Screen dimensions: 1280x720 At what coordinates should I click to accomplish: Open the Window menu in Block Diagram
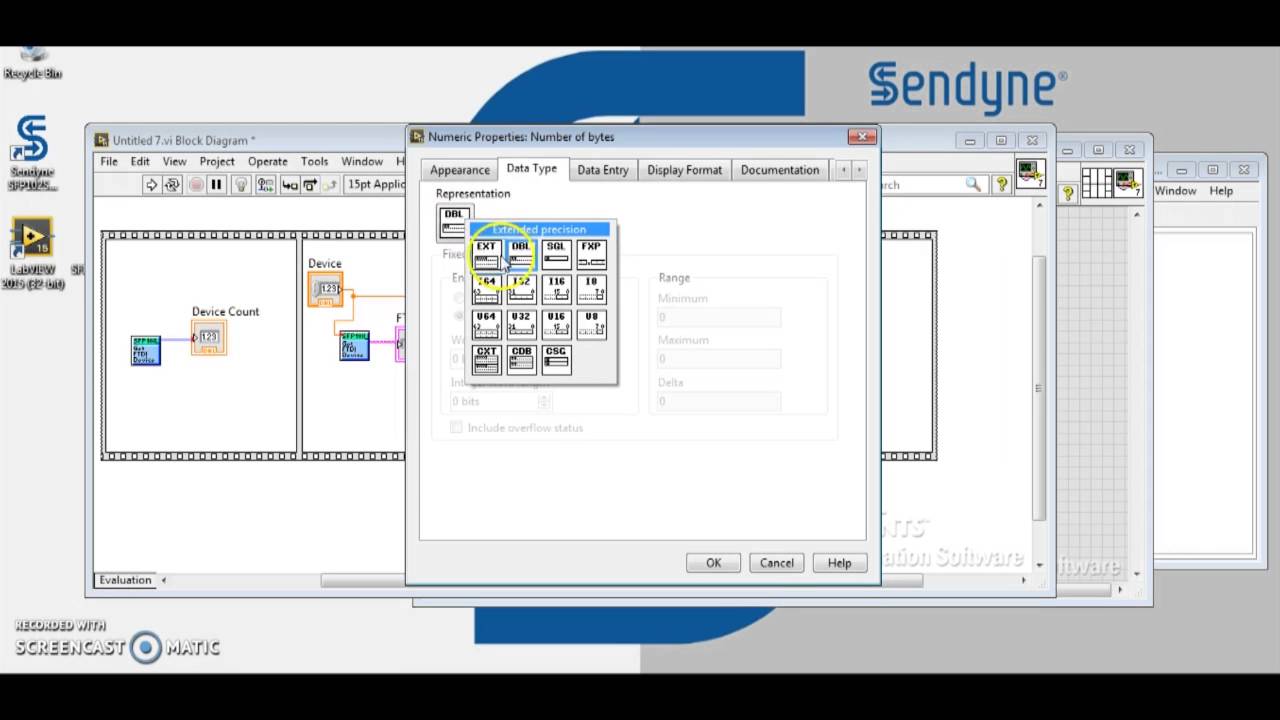[x=362, y=161]
